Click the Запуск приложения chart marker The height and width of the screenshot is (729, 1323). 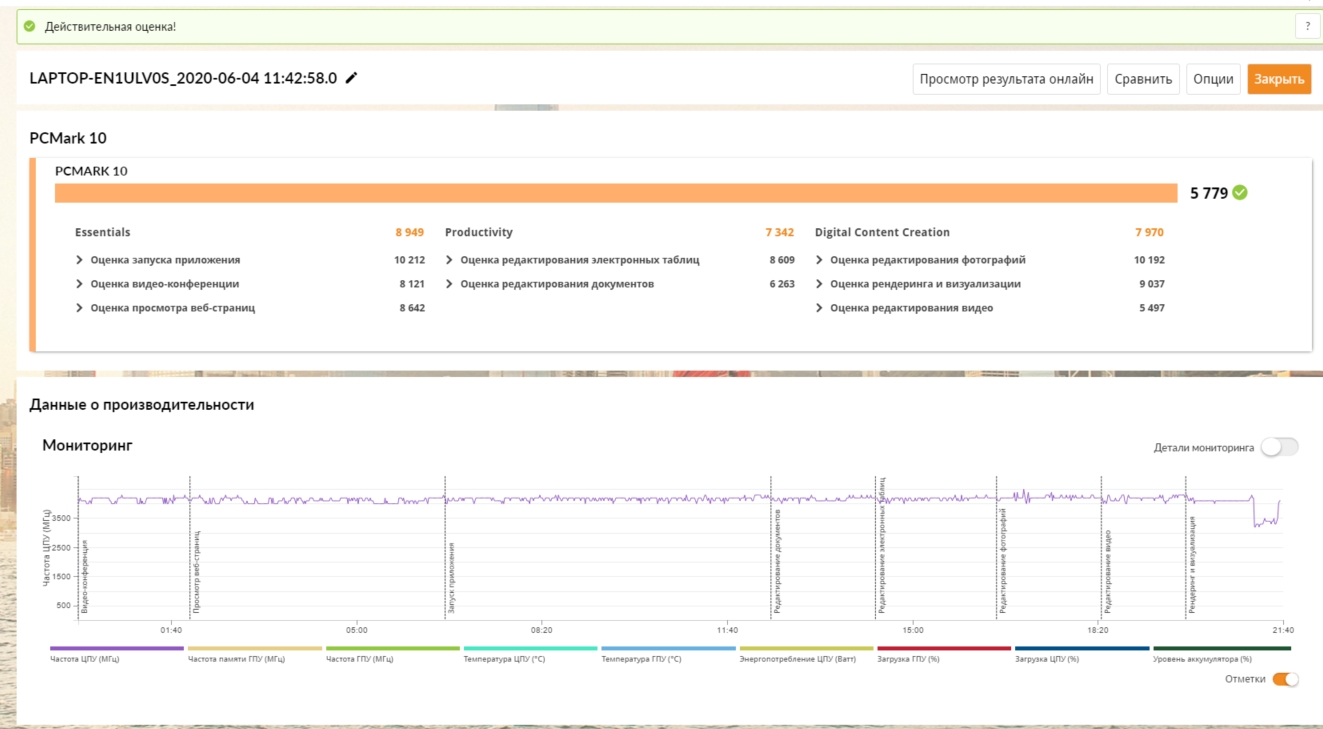(x=452, y=578)
